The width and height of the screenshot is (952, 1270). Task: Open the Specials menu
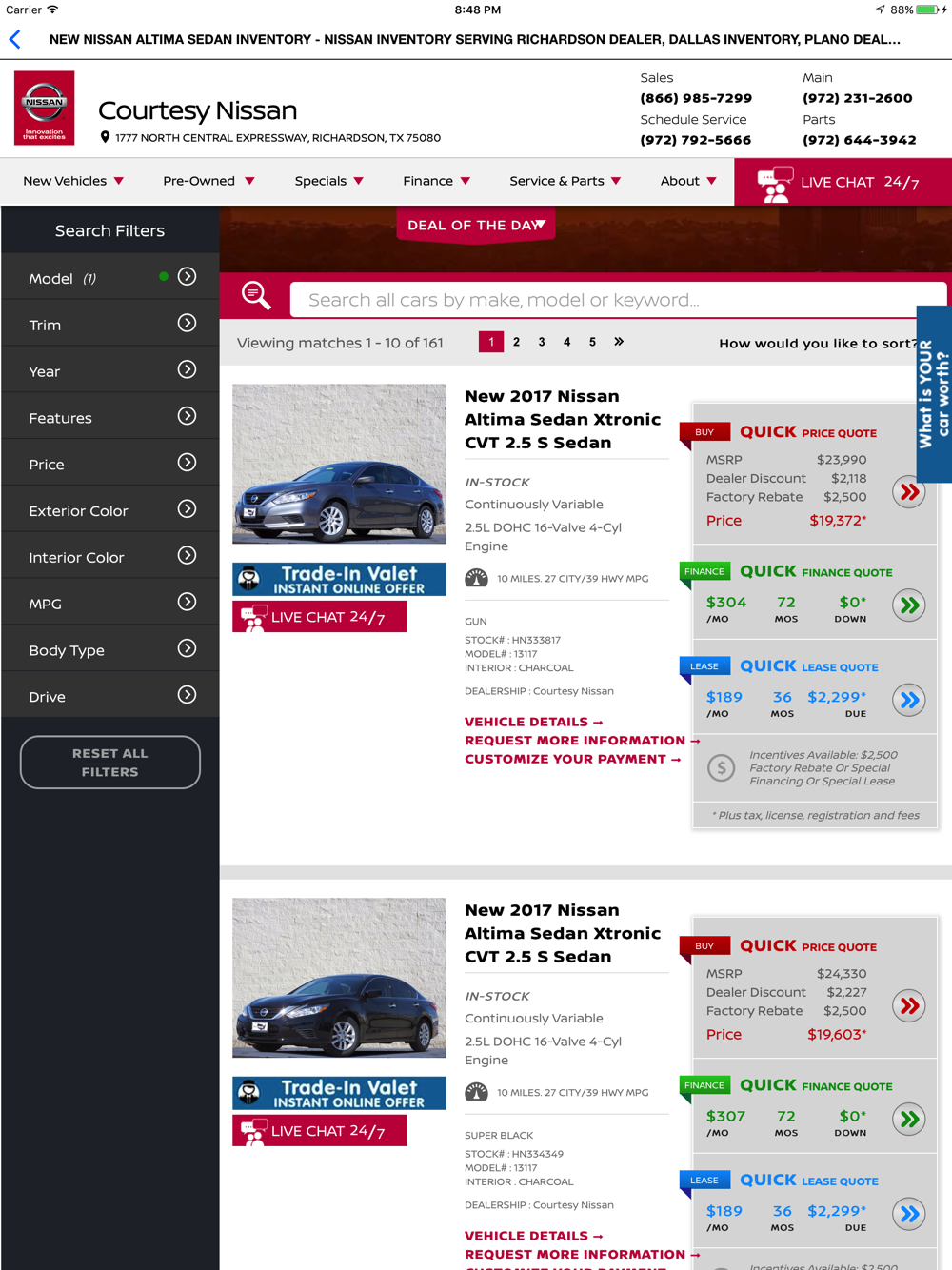pyautogui.click(x=328, y=181)
